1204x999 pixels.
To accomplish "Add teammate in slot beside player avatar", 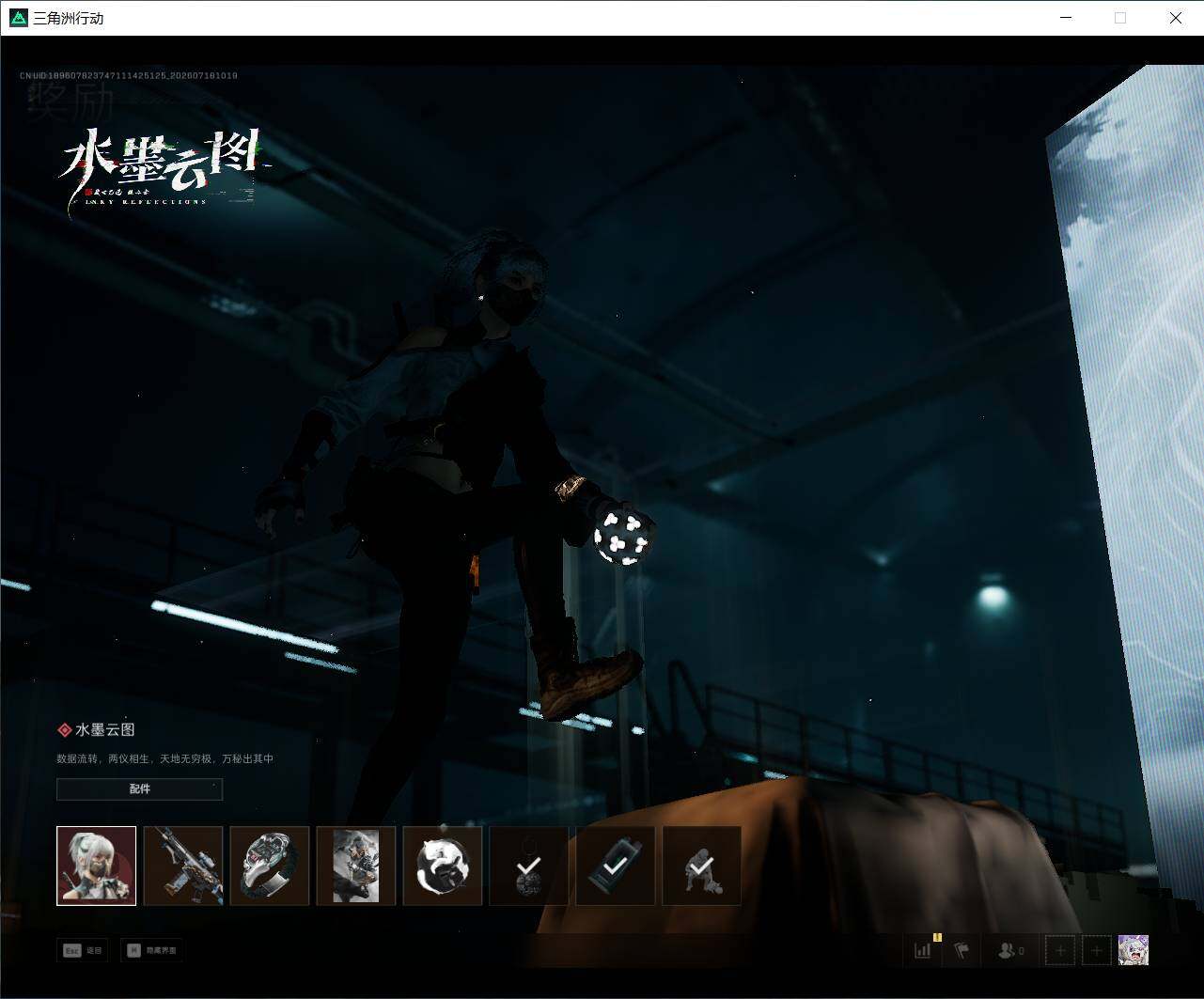I will click(1096, 951).
